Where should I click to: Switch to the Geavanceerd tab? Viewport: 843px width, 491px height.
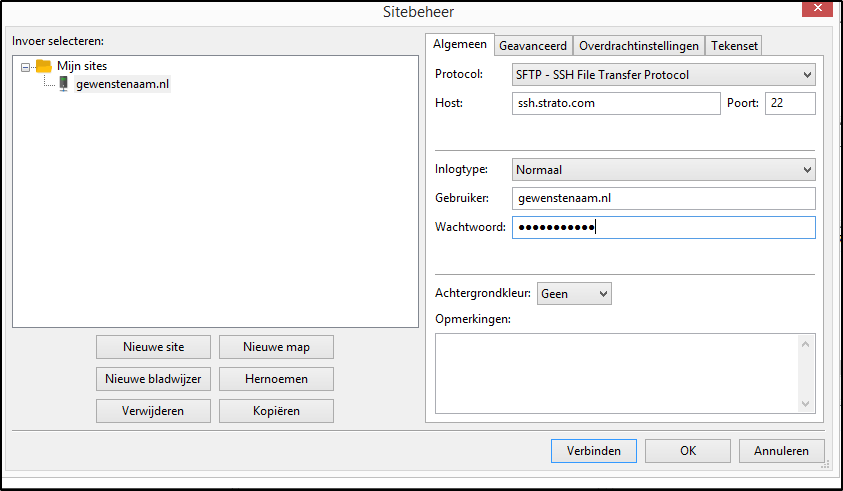534,46
